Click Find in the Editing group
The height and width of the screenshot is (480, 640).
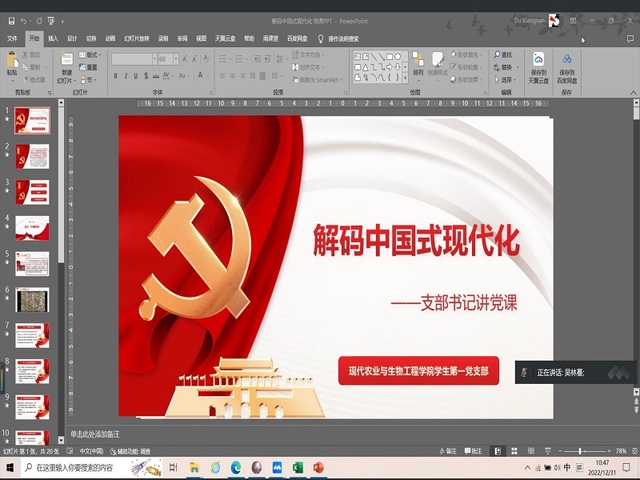pos(503,55)
